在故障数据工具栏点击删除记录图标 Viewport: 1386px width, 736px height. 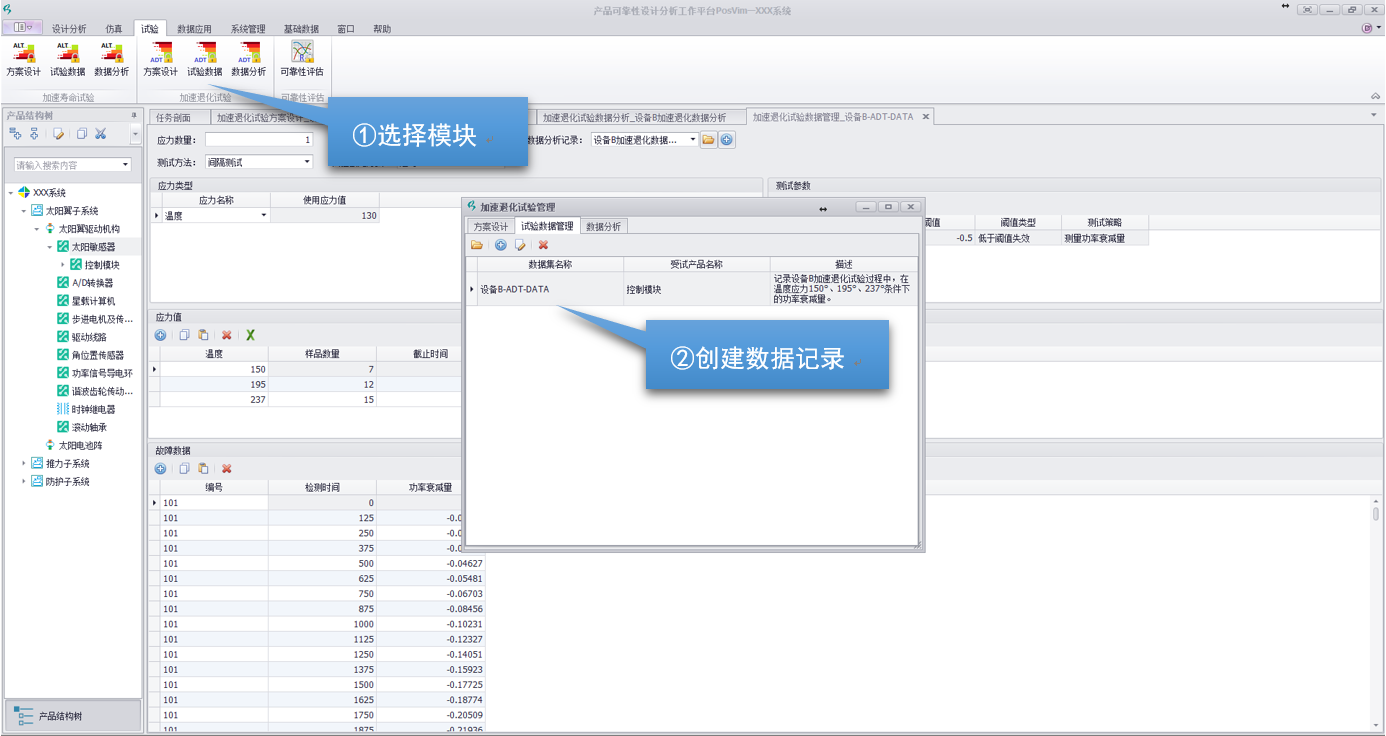[x=226, y=469]
